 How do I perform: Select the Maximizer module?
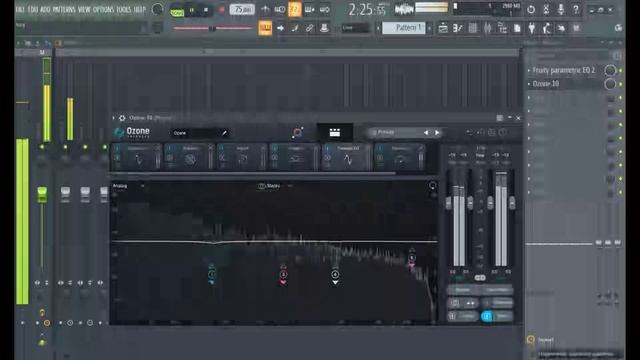pos(400,157)
